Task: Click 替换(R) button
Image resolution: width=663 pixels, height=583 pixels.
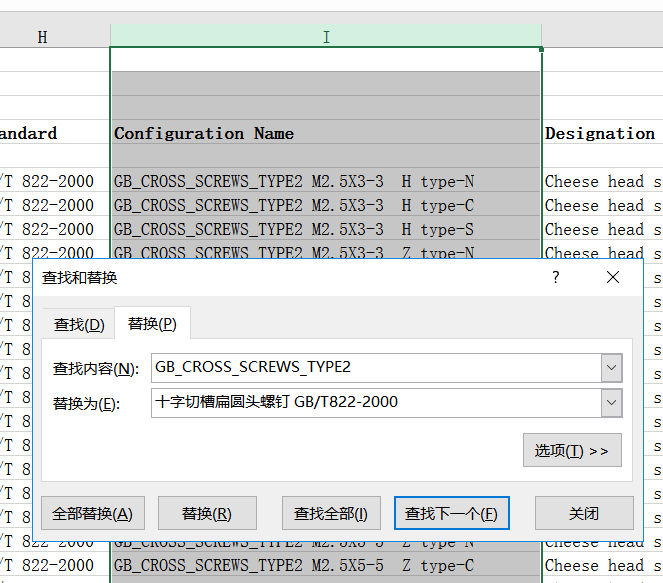Action: pyautogui.click(x=207, y=513)
